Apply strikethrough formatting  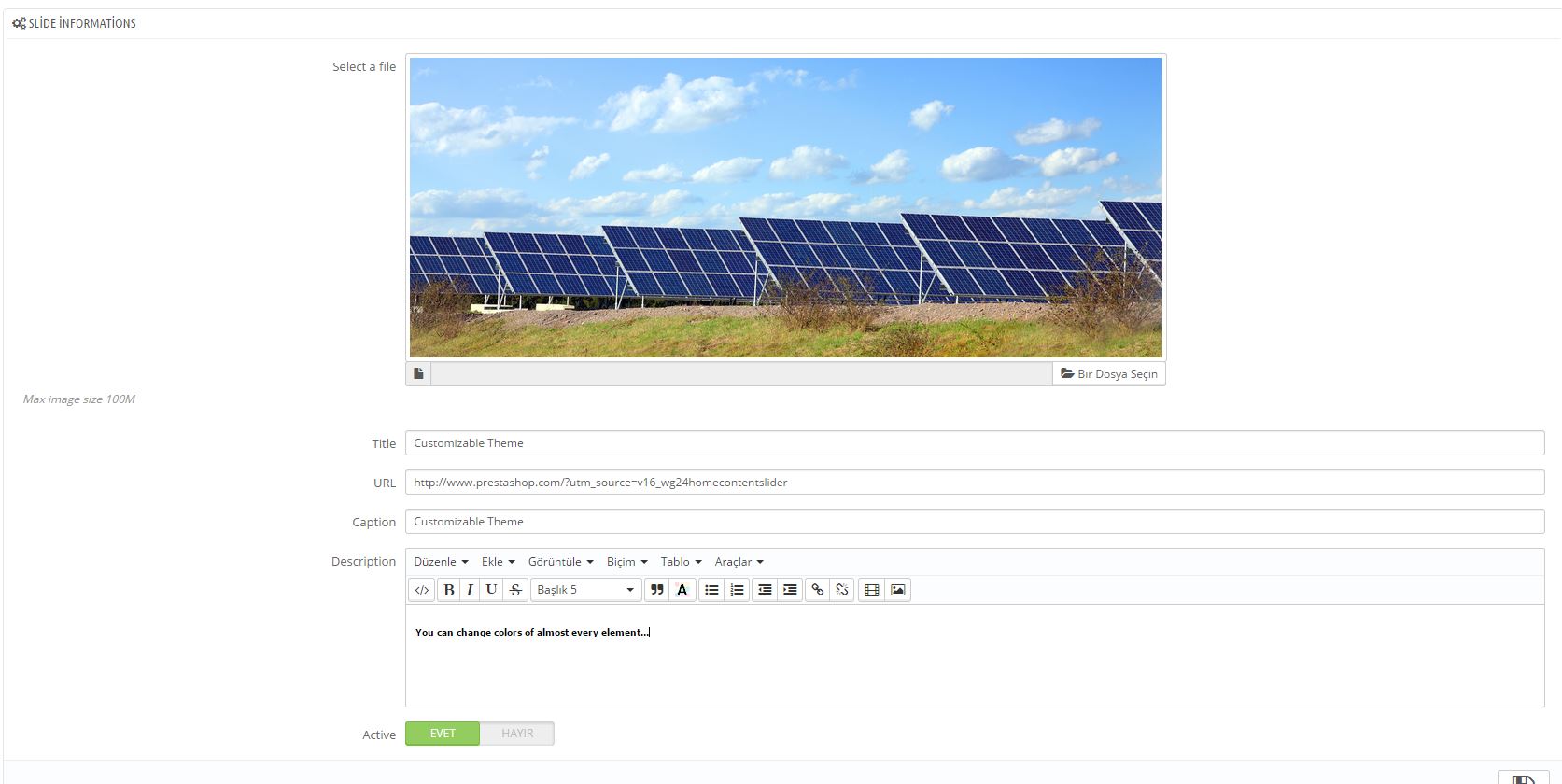[515, 590]
